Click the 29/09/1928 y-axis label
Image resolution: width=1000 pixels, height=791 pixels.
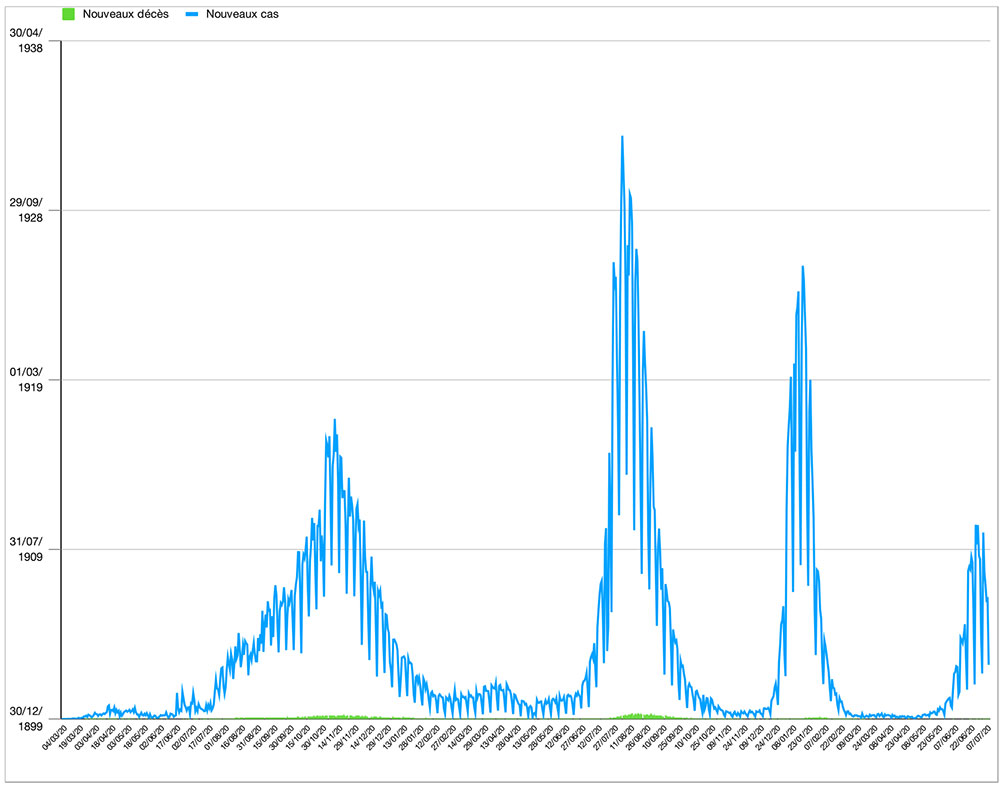coord(28,210)
